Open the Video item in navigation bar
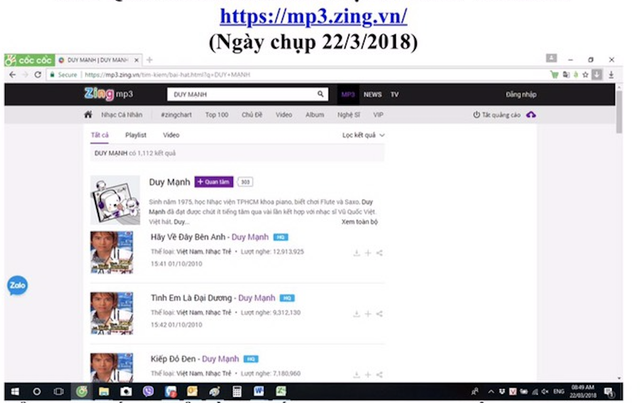Screen dimensions: 640x403 coord(284,115)
